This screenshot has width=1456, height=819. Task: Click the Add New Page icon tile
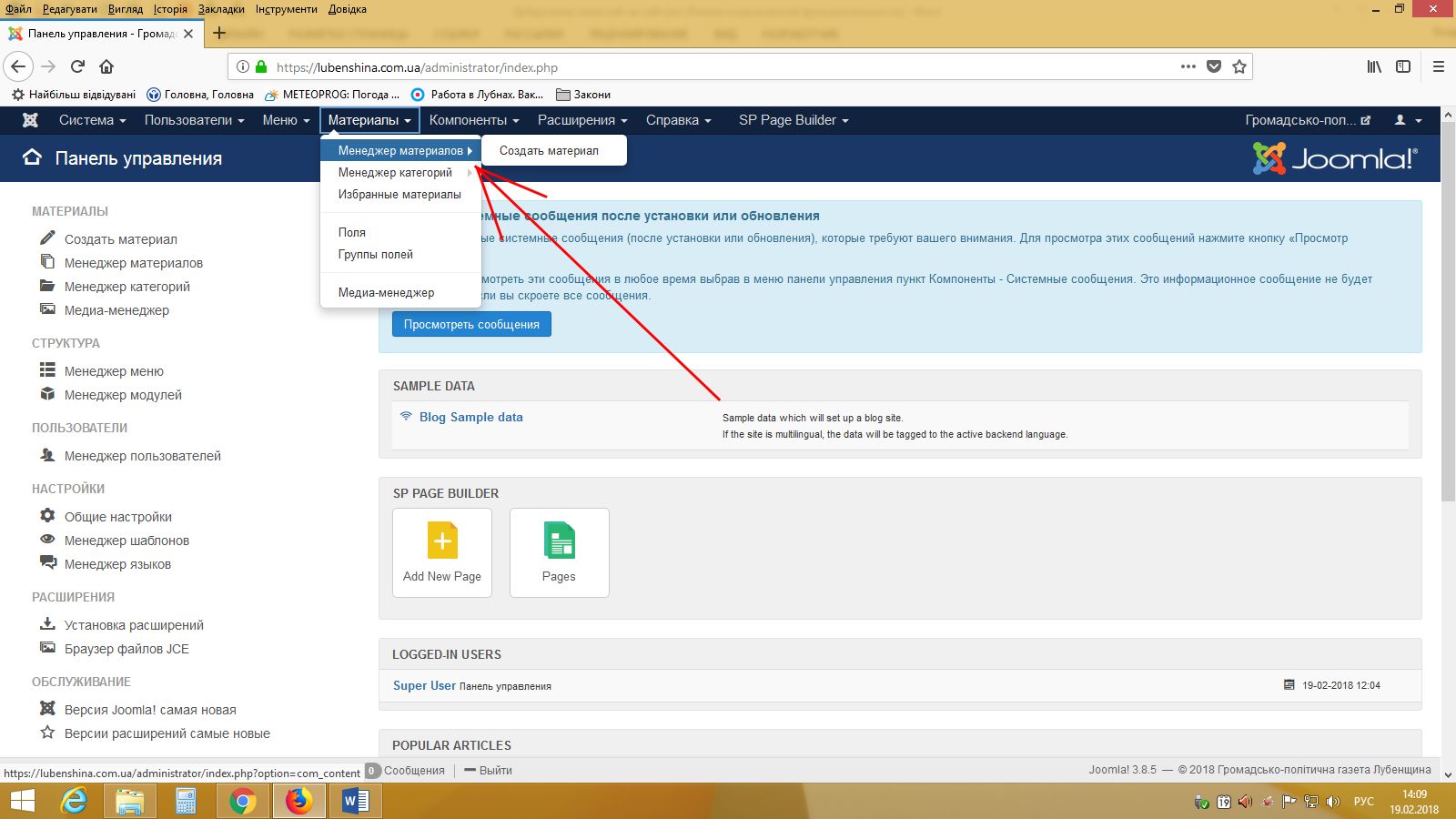(x=442, y=552)
